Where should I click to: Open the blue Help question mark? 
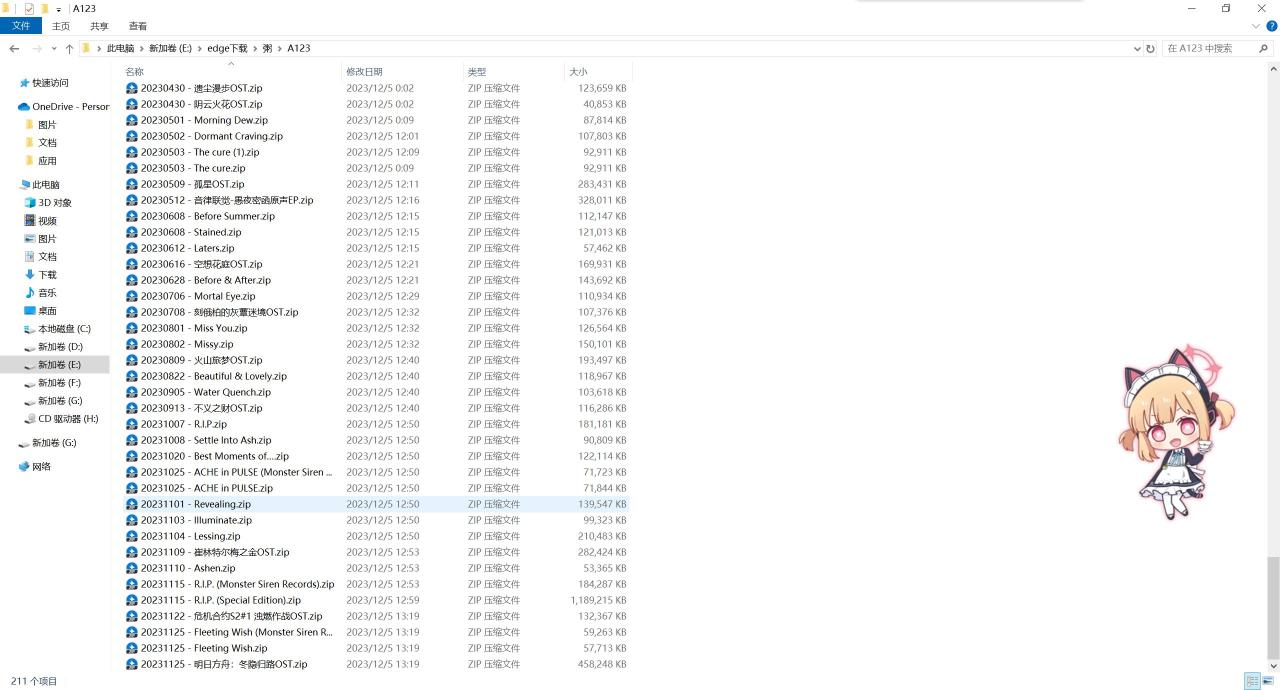[1271, 26]
